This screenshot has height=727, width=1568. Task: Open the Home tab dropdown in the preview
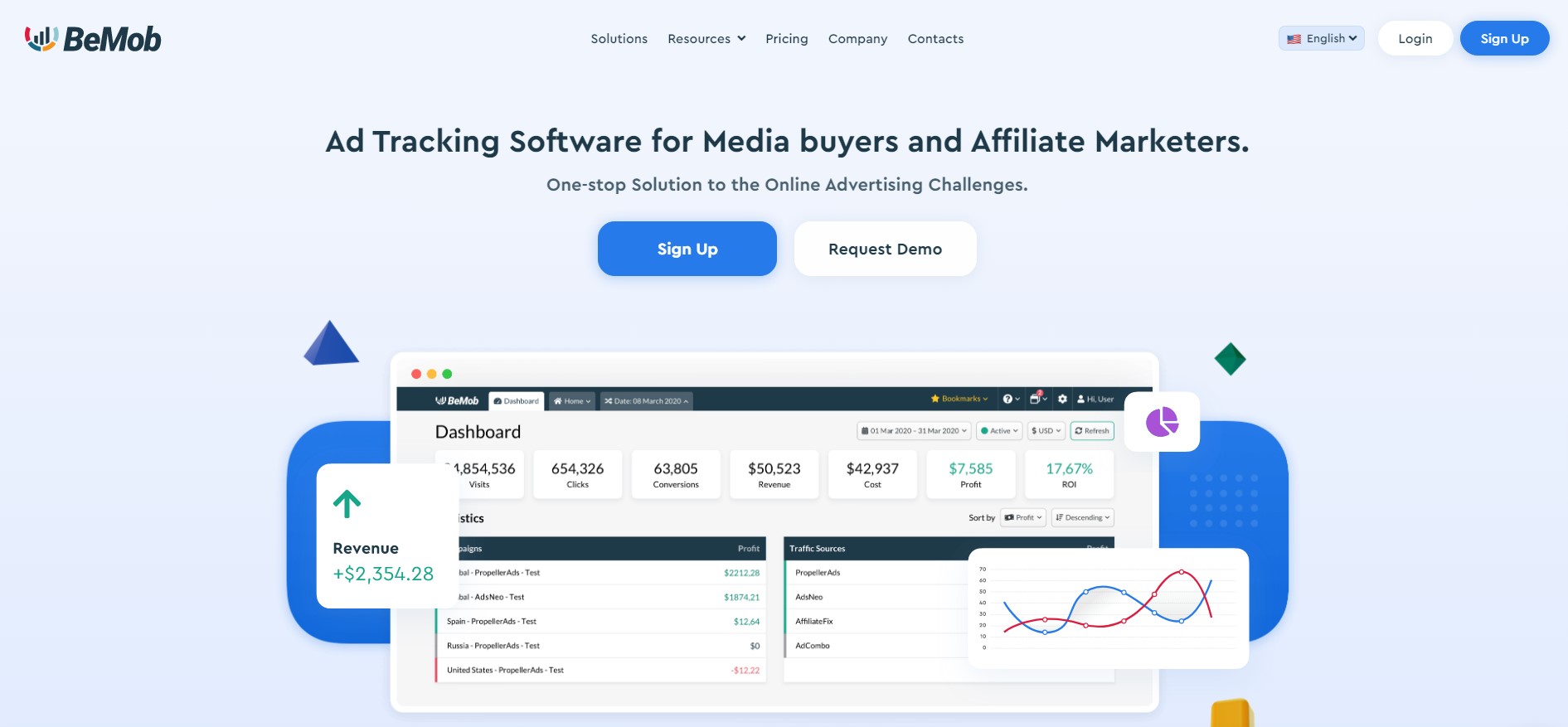tap(572, 401)
